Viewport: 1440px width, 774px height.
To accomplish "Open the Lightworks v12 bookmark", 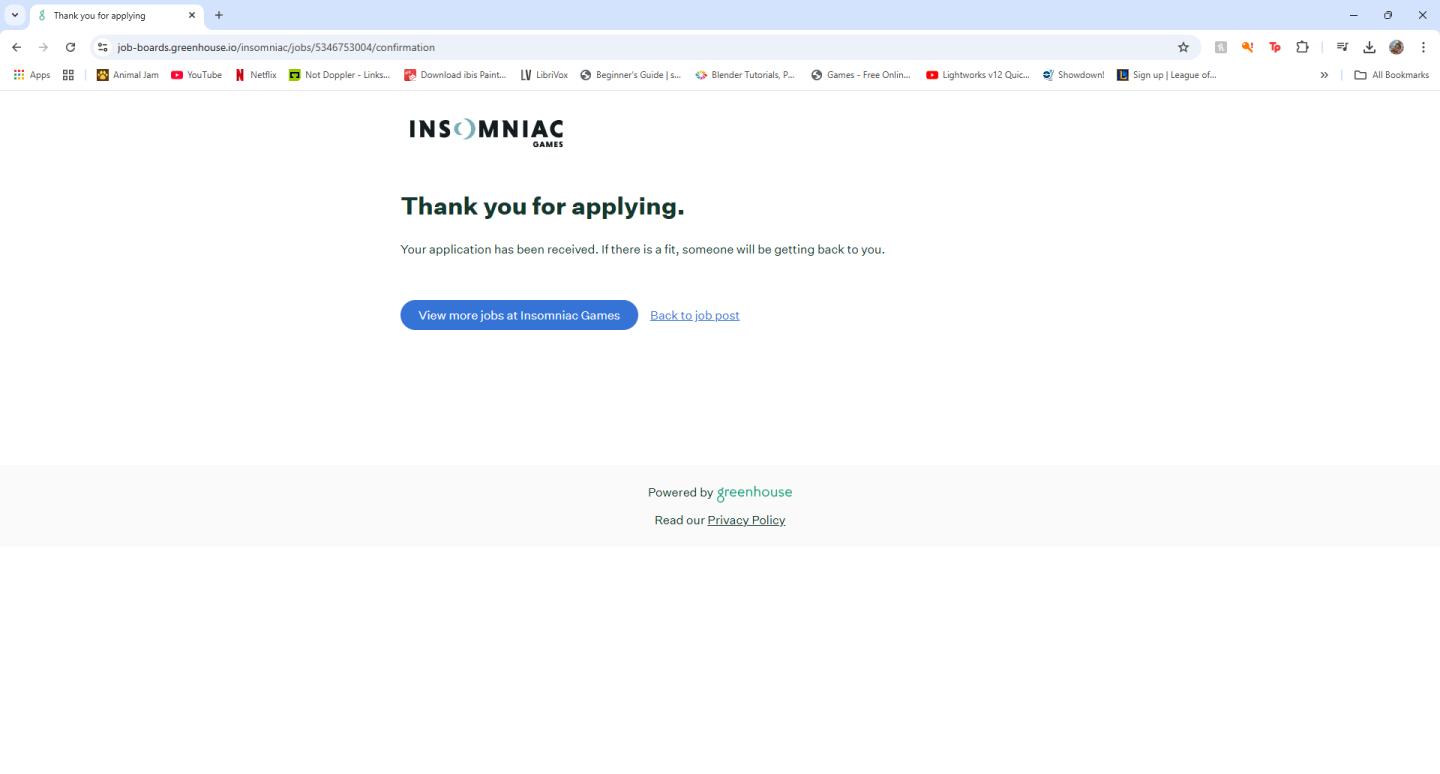I will (978, 75).
